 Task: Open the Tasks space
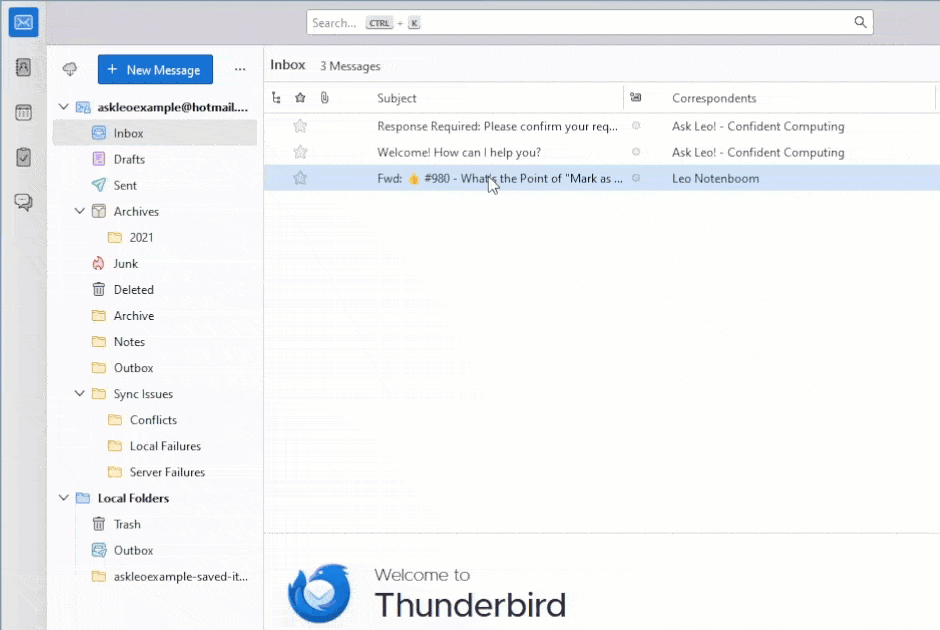click(x=23, y=157)
